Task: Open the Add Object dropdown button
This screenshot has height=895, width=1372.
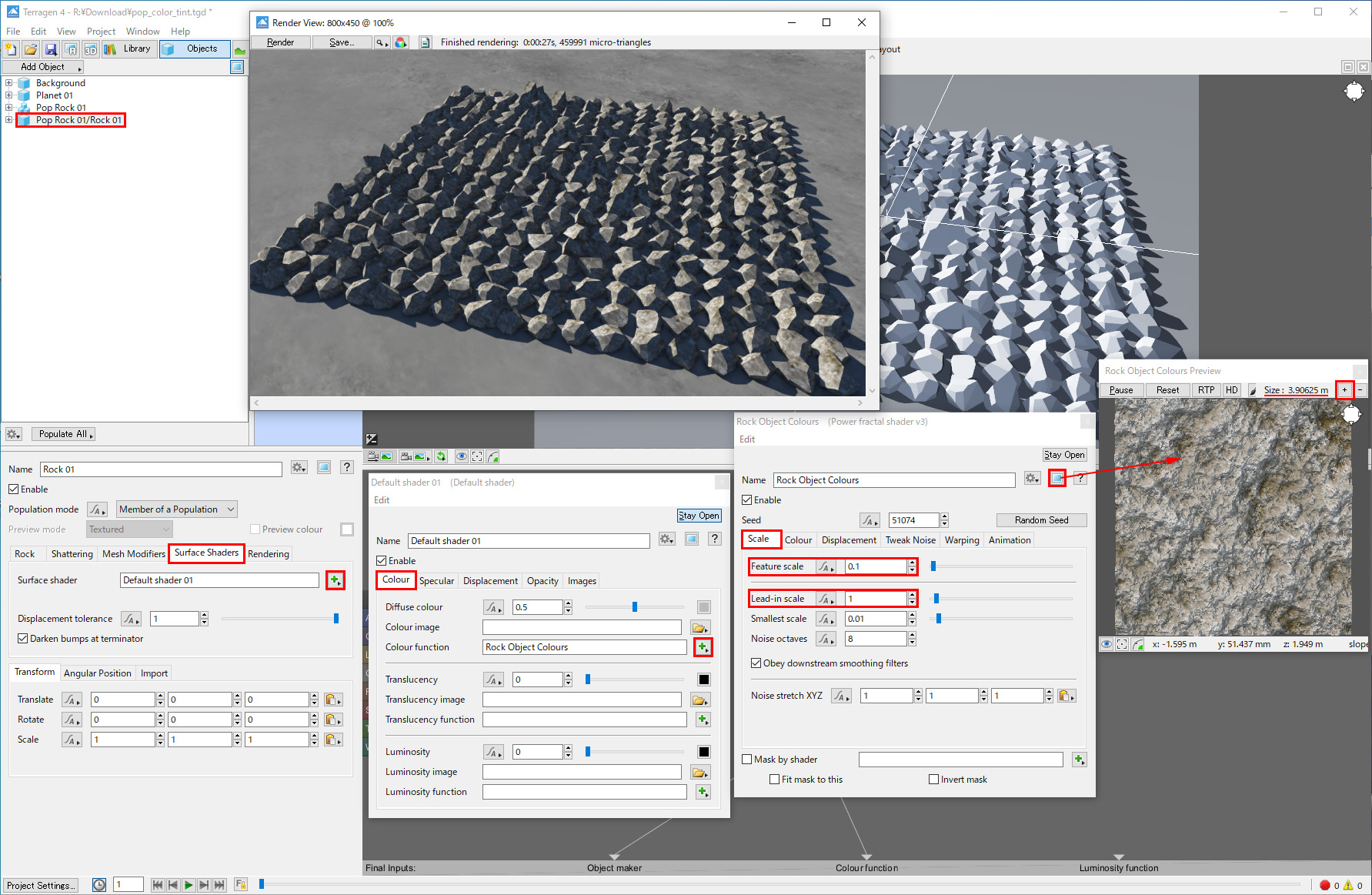Action: (44, 67)
